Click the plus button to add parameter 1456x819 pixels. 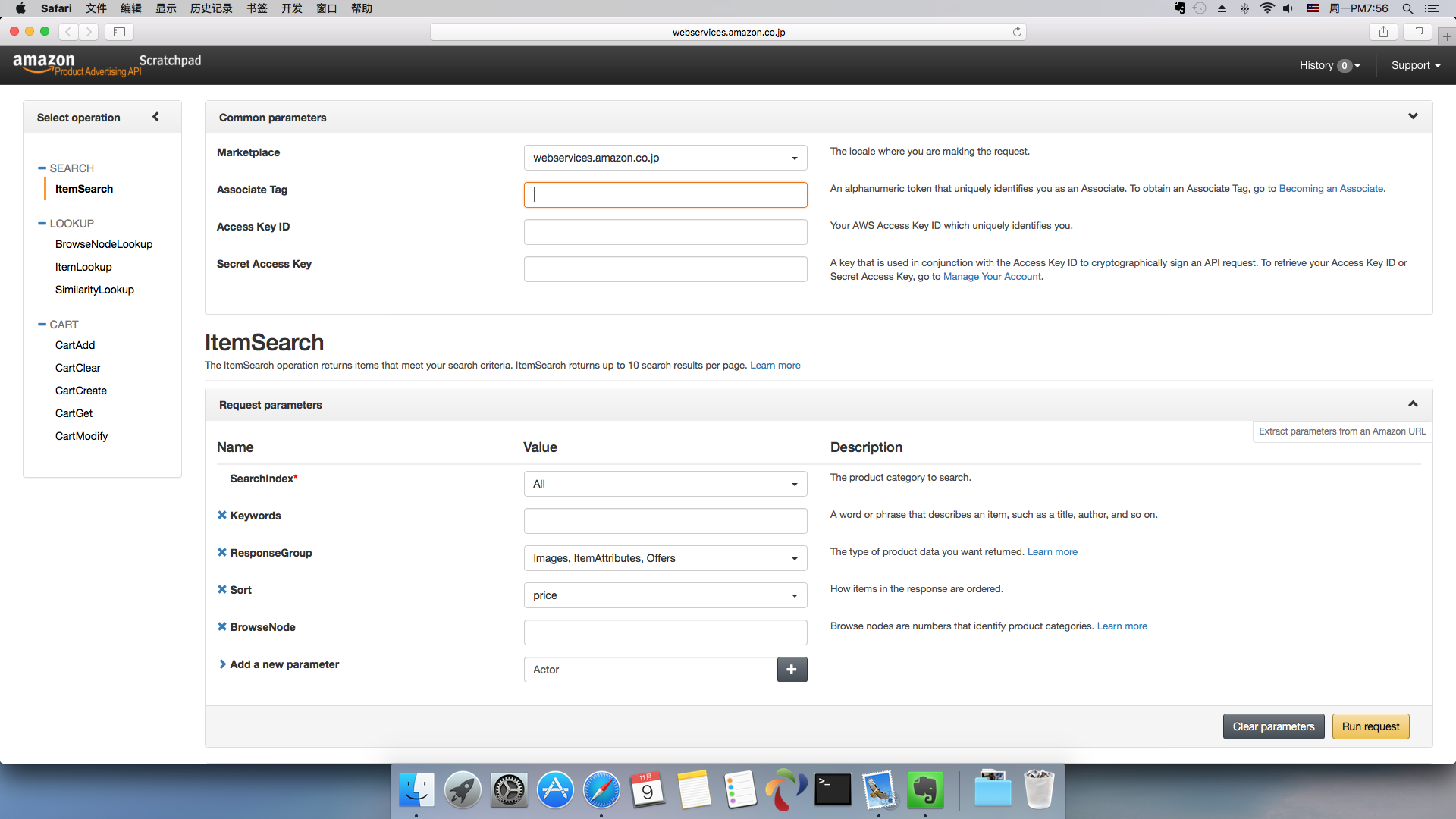point(792,670)
